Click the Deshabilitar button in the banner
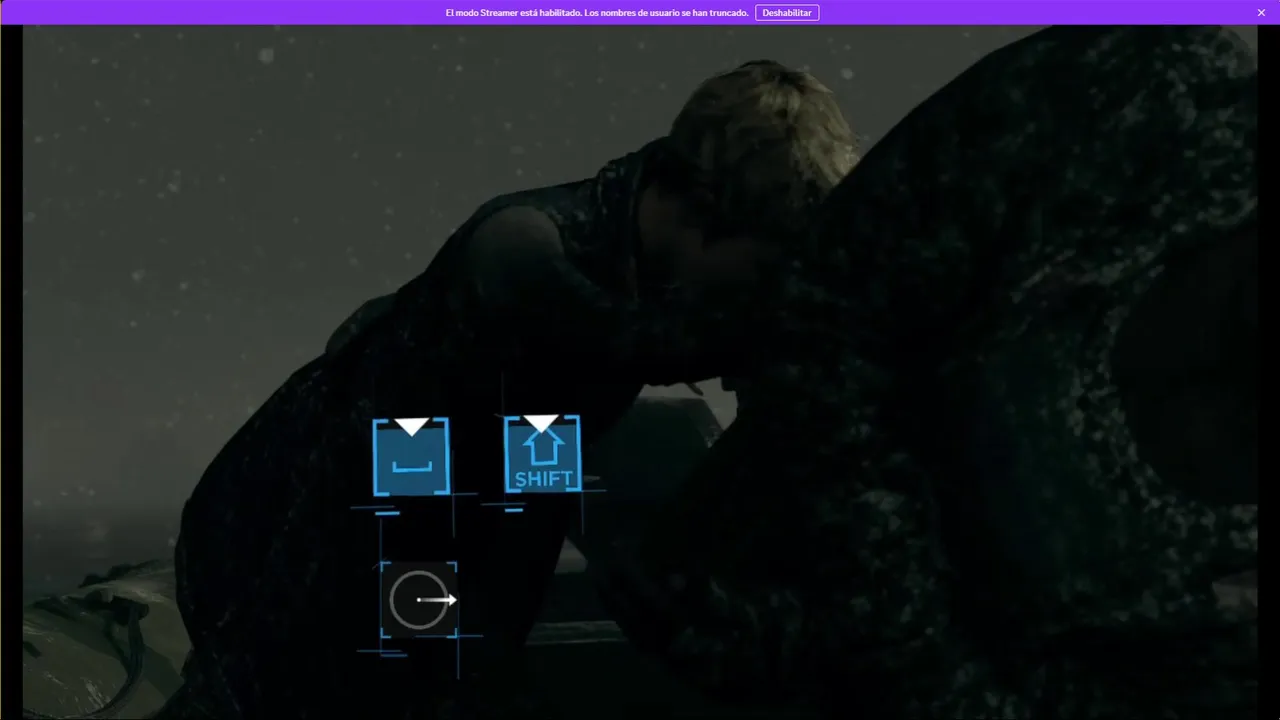 click(787, 12)
